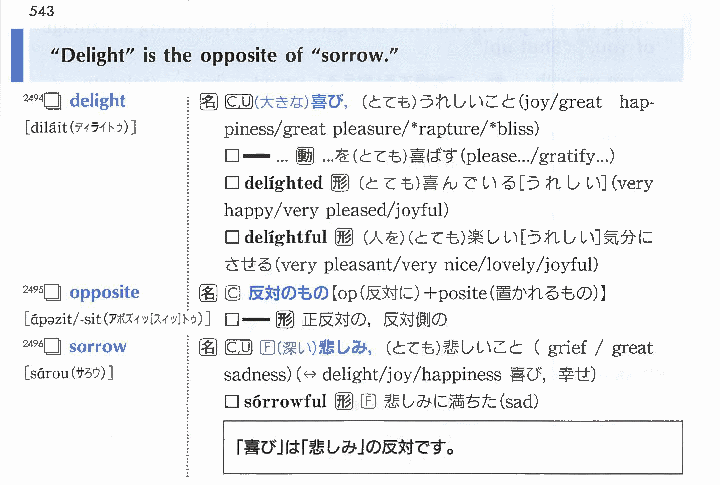Click the blue headword "opposite"
This screenshot has height=485, width=720.
click(104, 293)
